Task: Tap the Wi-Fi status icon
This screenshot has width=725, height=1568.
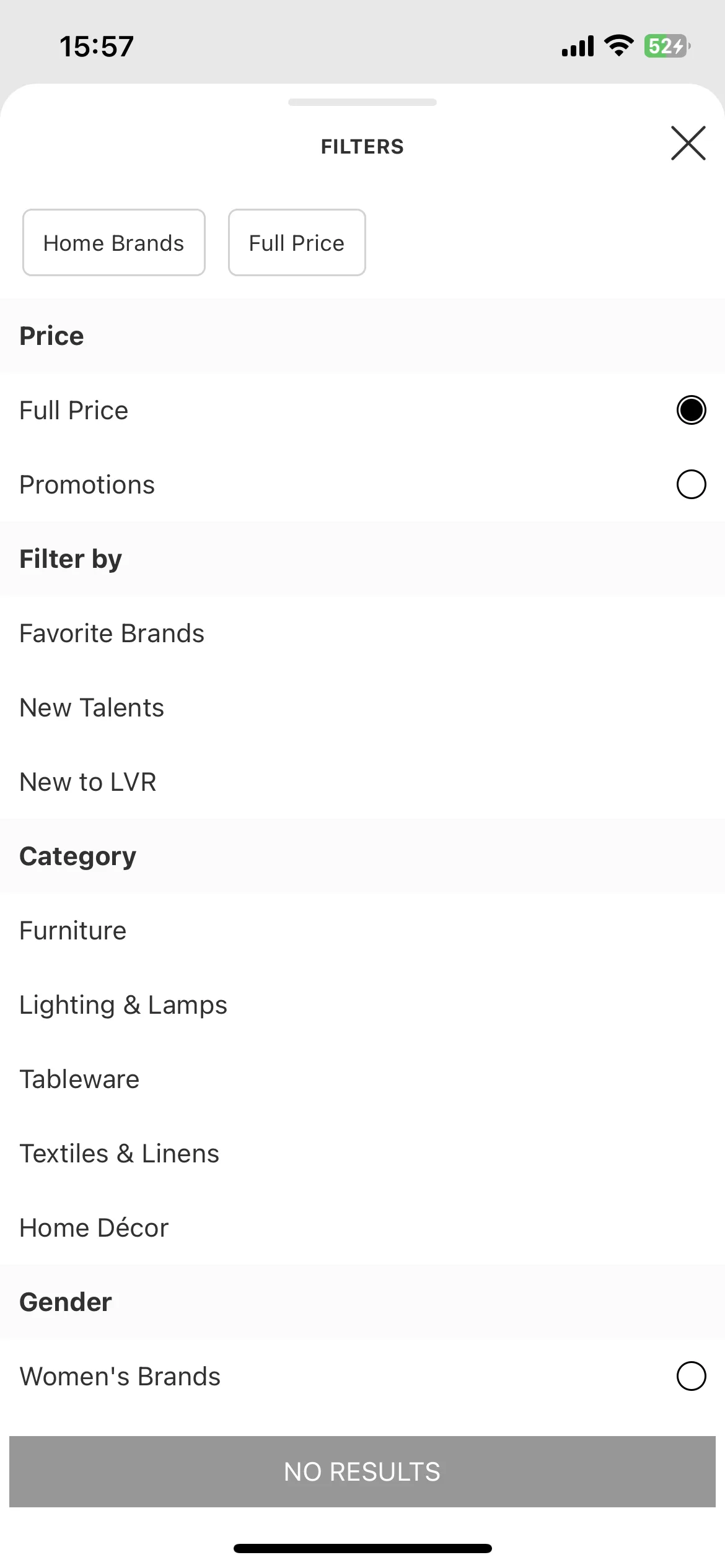Action: click(618, 46)
